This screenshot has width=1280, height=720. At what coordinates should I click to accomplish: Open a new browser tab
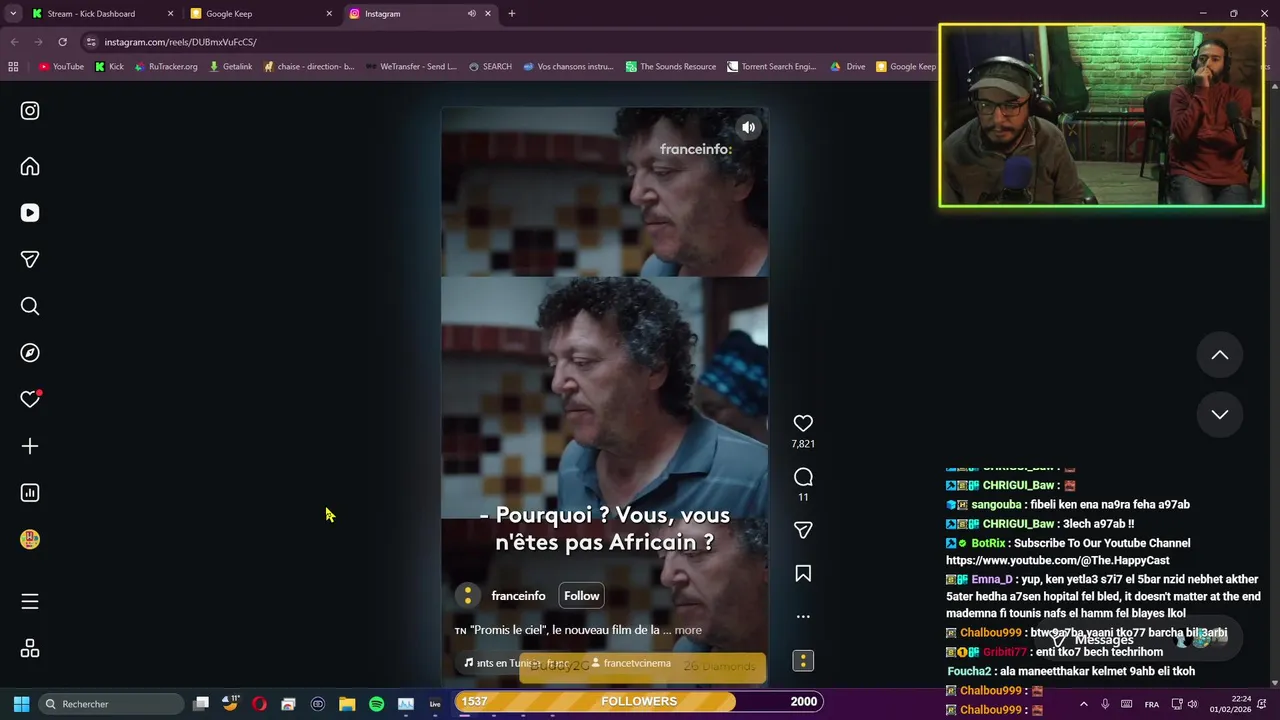(x=512, y=14)
